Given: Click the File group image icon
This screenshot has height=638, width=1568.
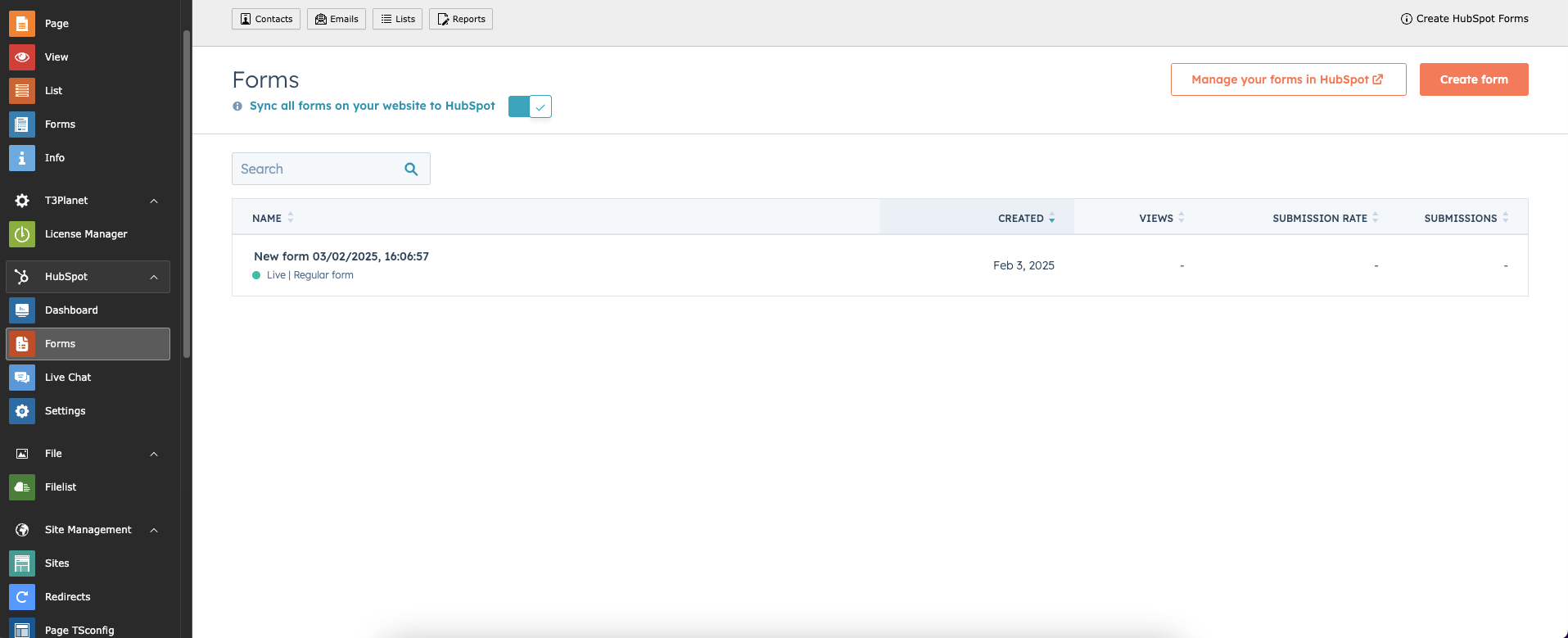Looking at the screenshot, I should click(22, 454).
